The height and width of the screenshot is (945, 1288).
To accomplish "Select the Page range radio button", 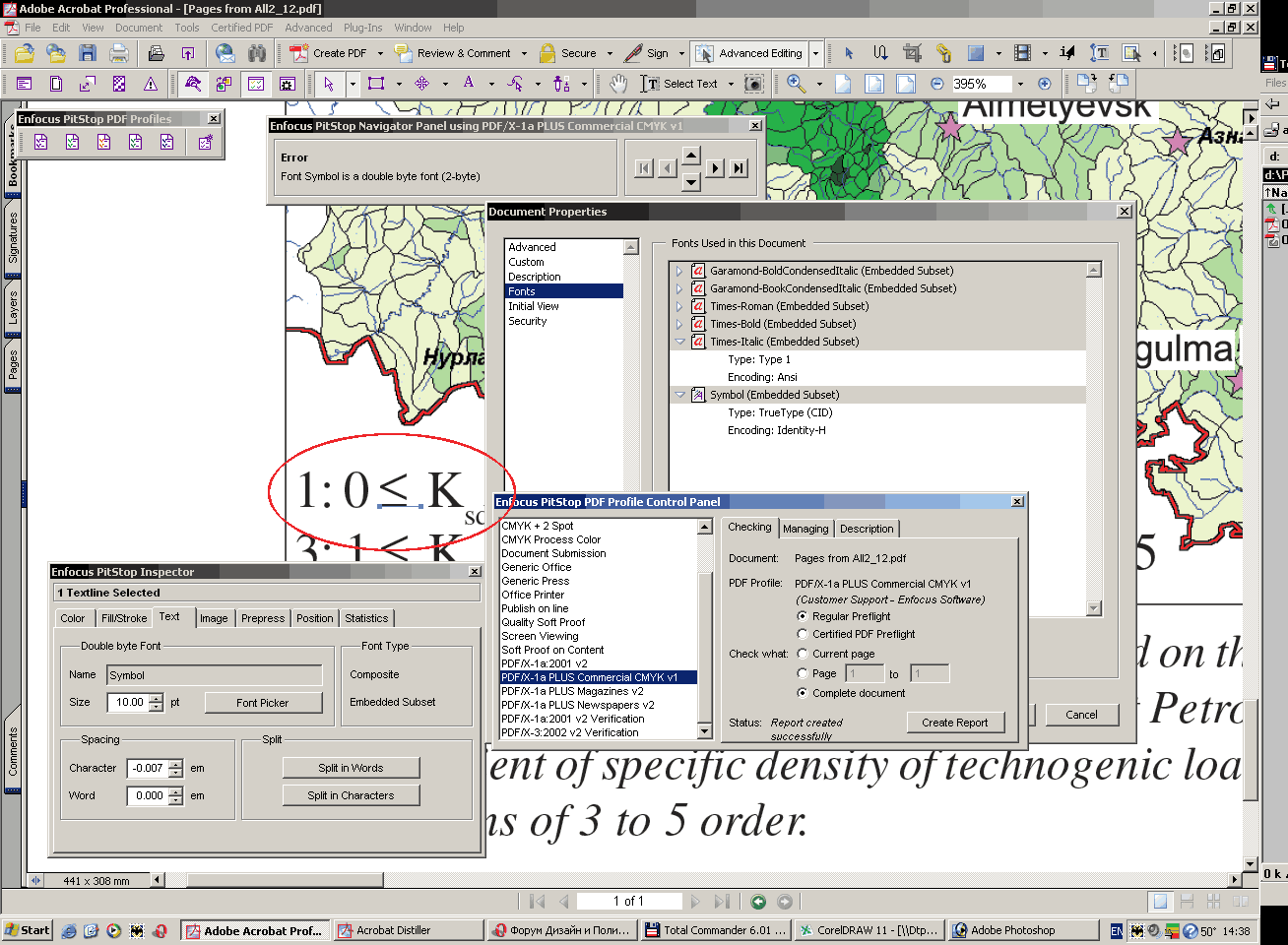I will click(x=803, y=673).
